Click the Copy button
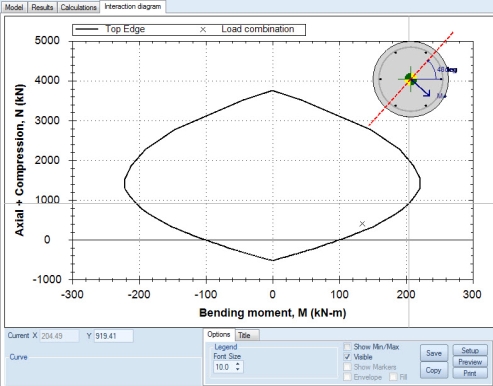The height and width of the screenshot is (386, 493). [433, 370]
